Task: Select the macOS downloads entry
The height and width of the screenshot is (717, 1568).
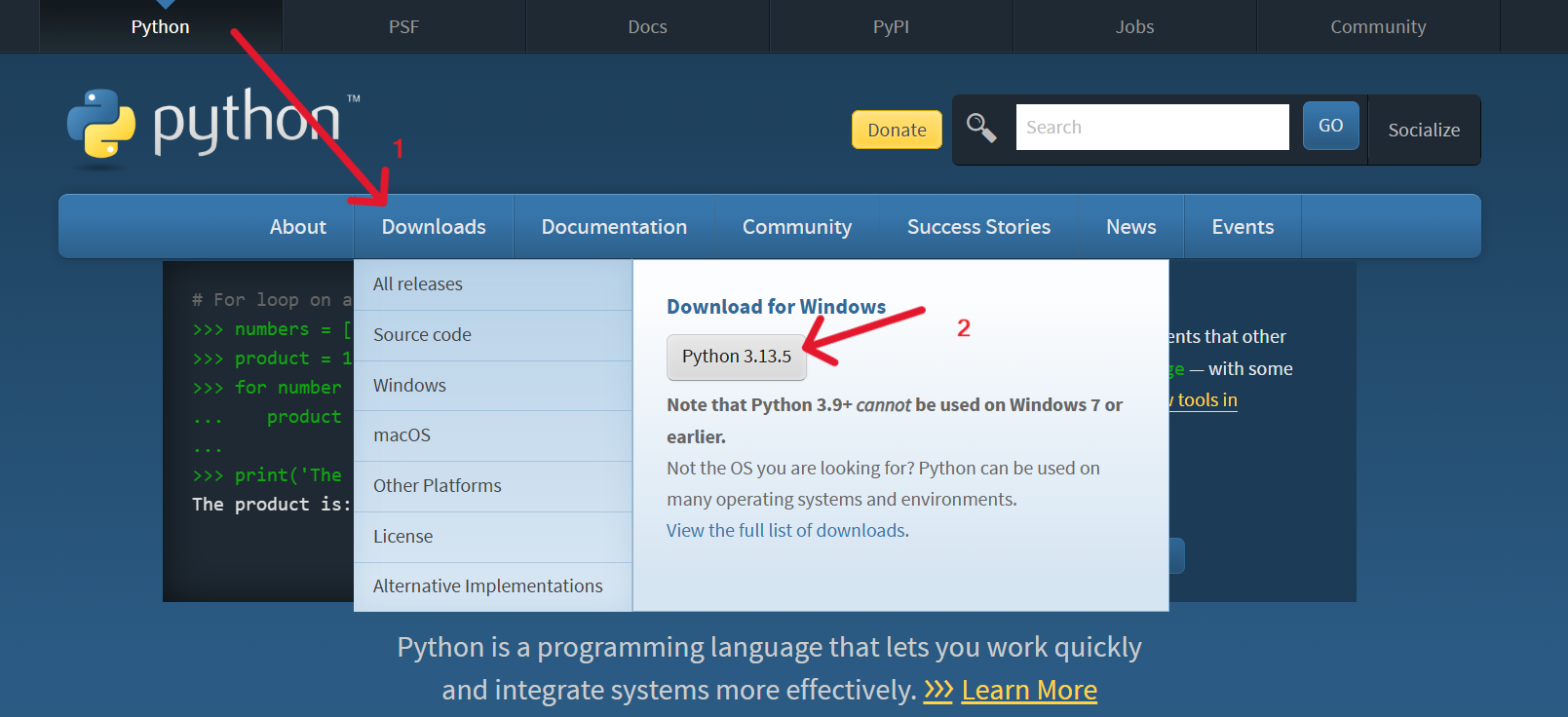Action: point(402,435)
